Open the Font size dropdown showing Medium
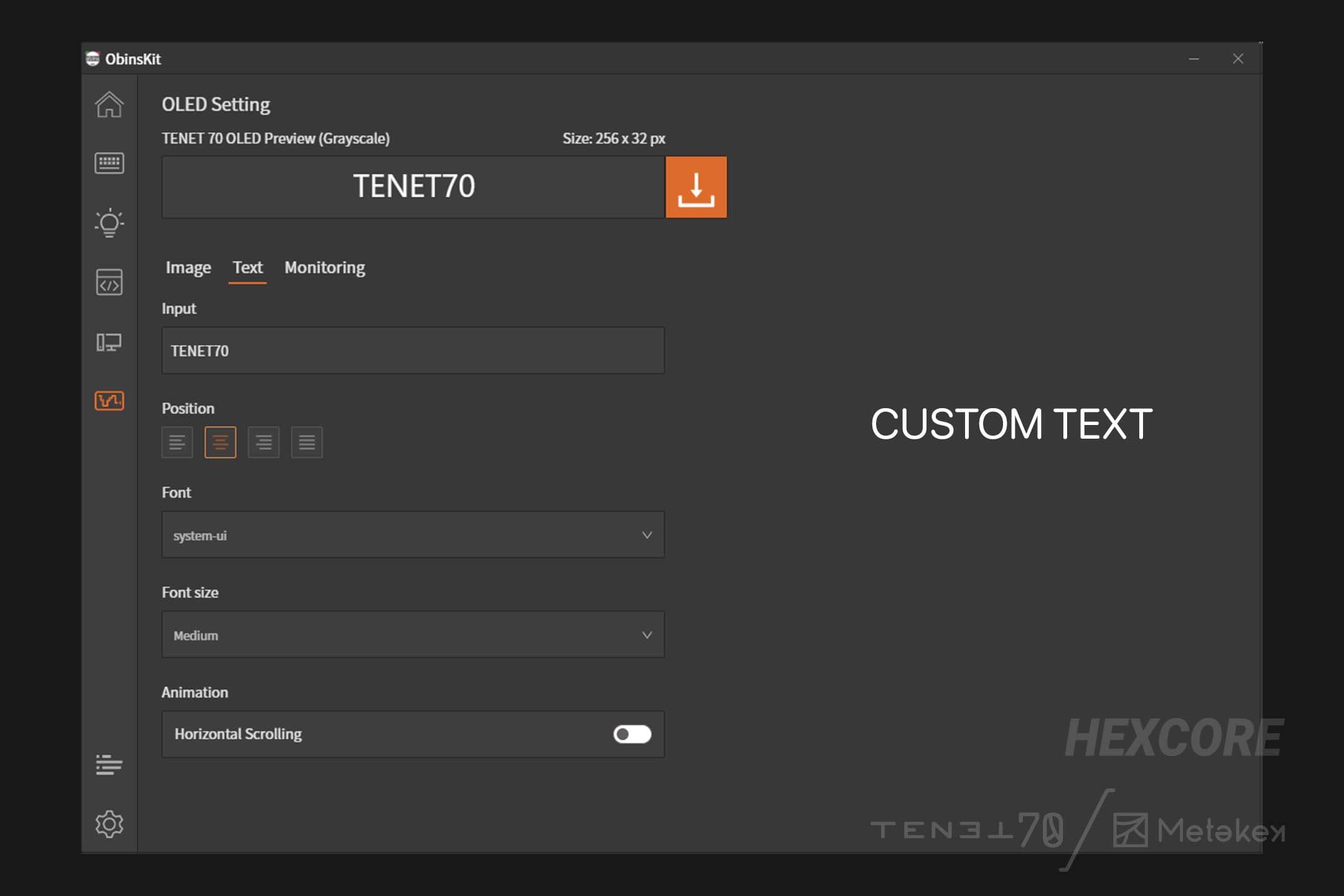The height and width of the screenshot is (896, 1344). (413, 635)
